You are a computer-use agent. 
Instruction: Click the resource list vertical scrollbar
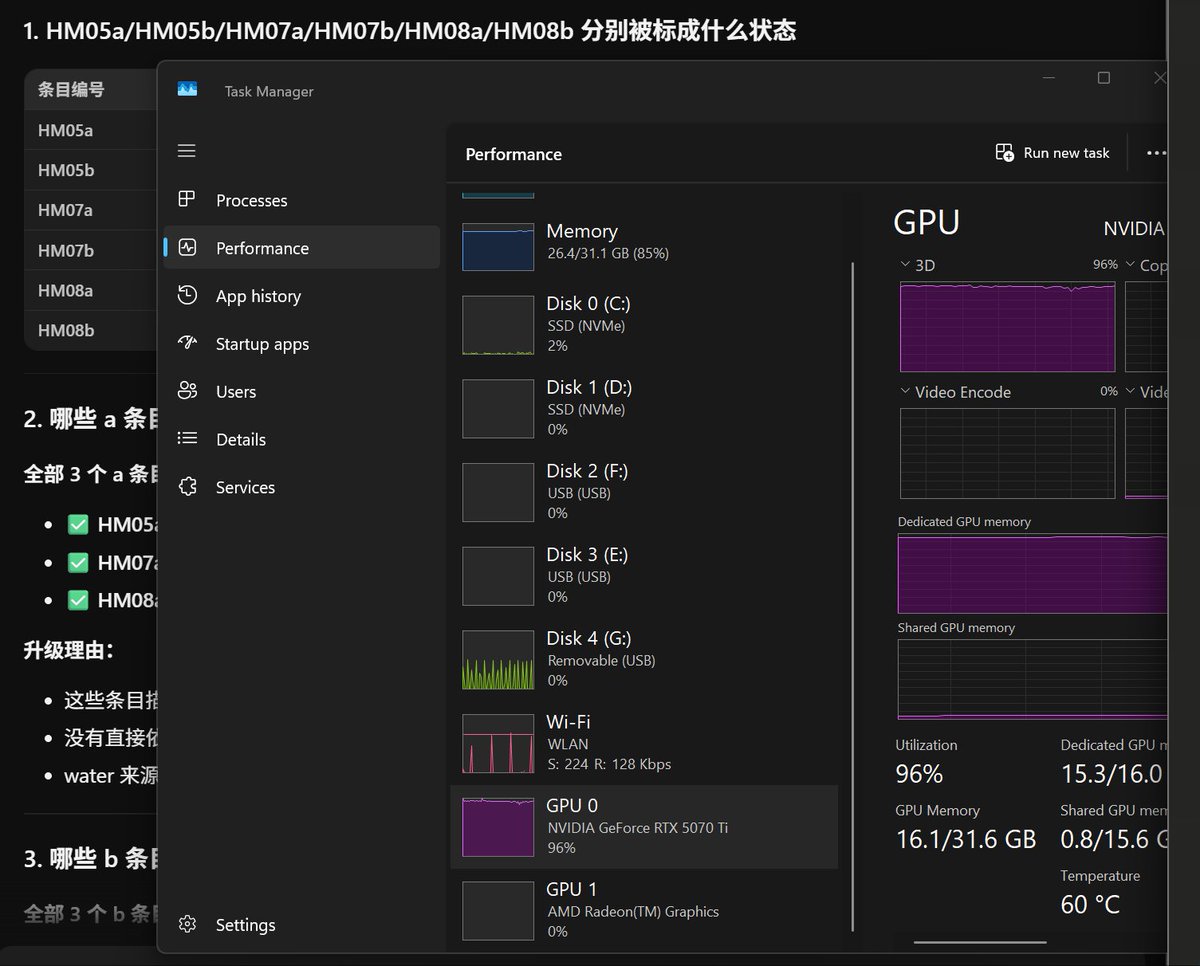pyautogui.click(x=853, y=597)
